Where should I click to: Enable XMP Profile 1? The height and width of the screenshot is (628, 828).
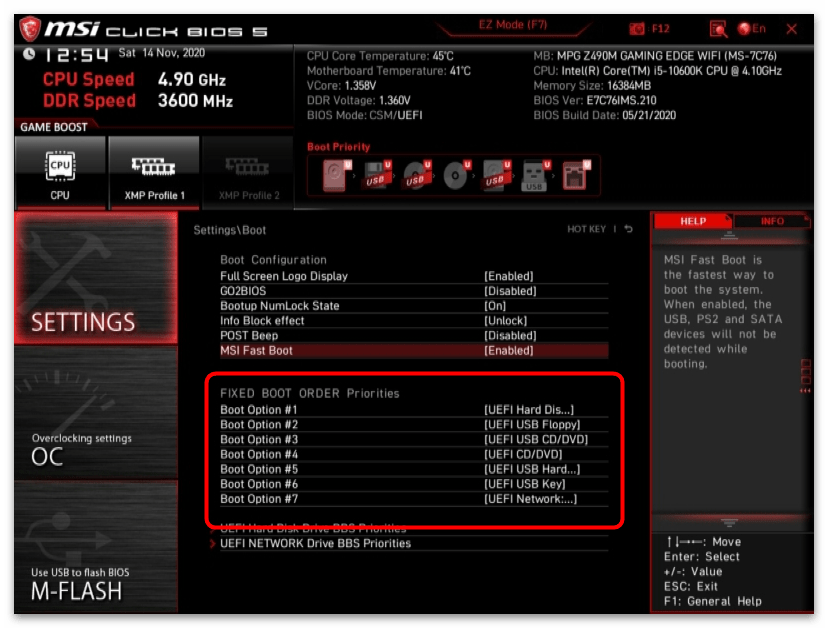pos(154,170)
